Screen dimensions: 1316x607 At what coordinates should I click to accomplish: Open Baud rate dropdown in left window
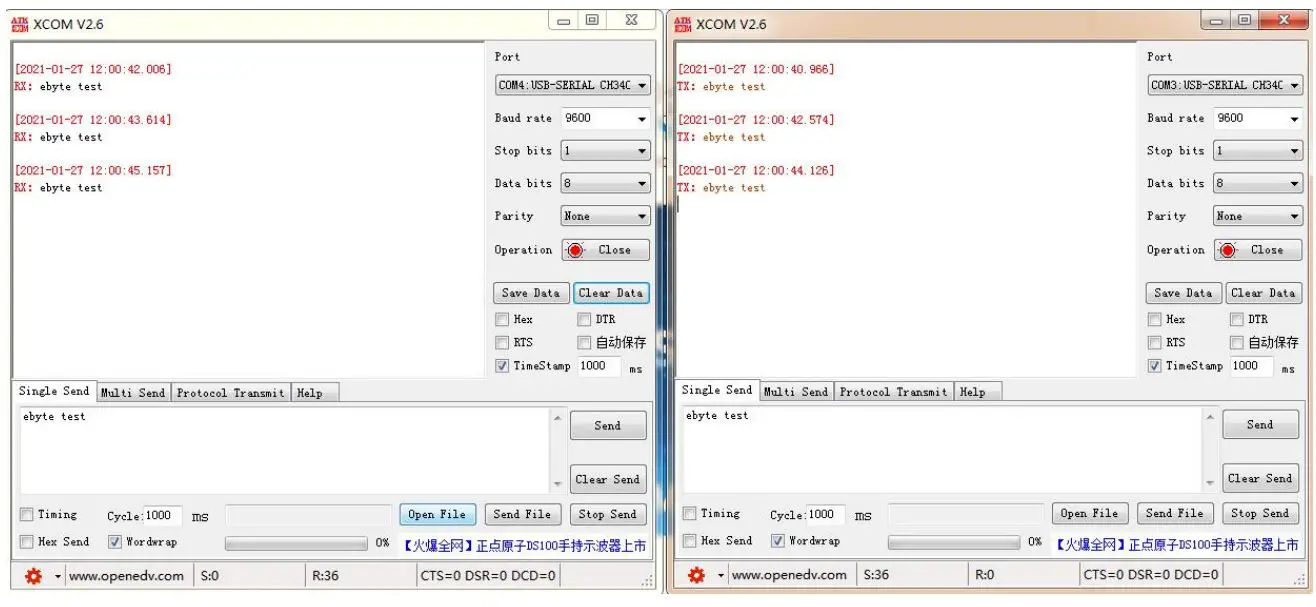(x=606, y=118)
